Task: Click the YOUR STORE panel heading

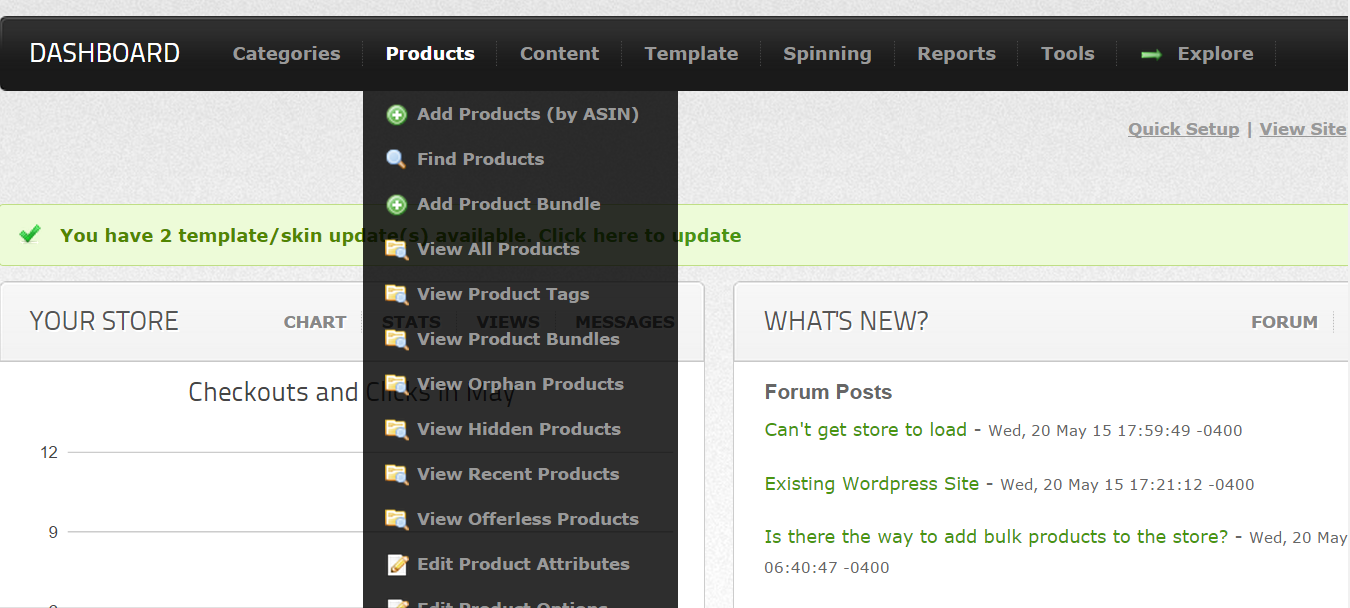Action: (x=104, y=321)
